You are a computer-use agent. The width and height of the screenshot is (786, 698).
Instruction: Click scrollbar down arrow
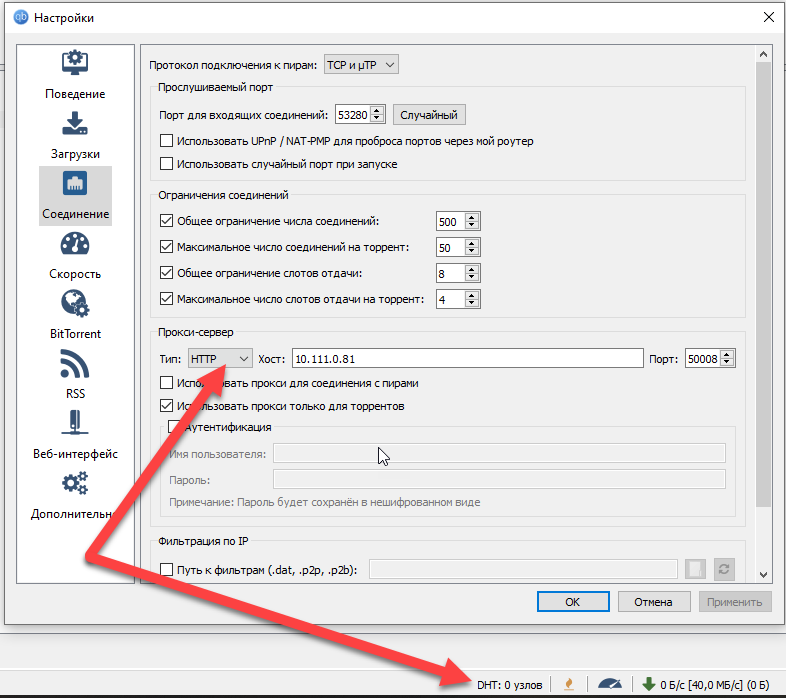click(x=763, y=575)
